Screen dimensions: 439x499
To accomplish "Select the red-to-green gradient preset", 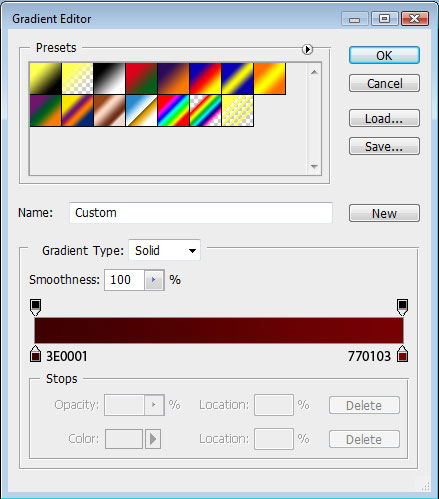I will (x=142, y=79).
